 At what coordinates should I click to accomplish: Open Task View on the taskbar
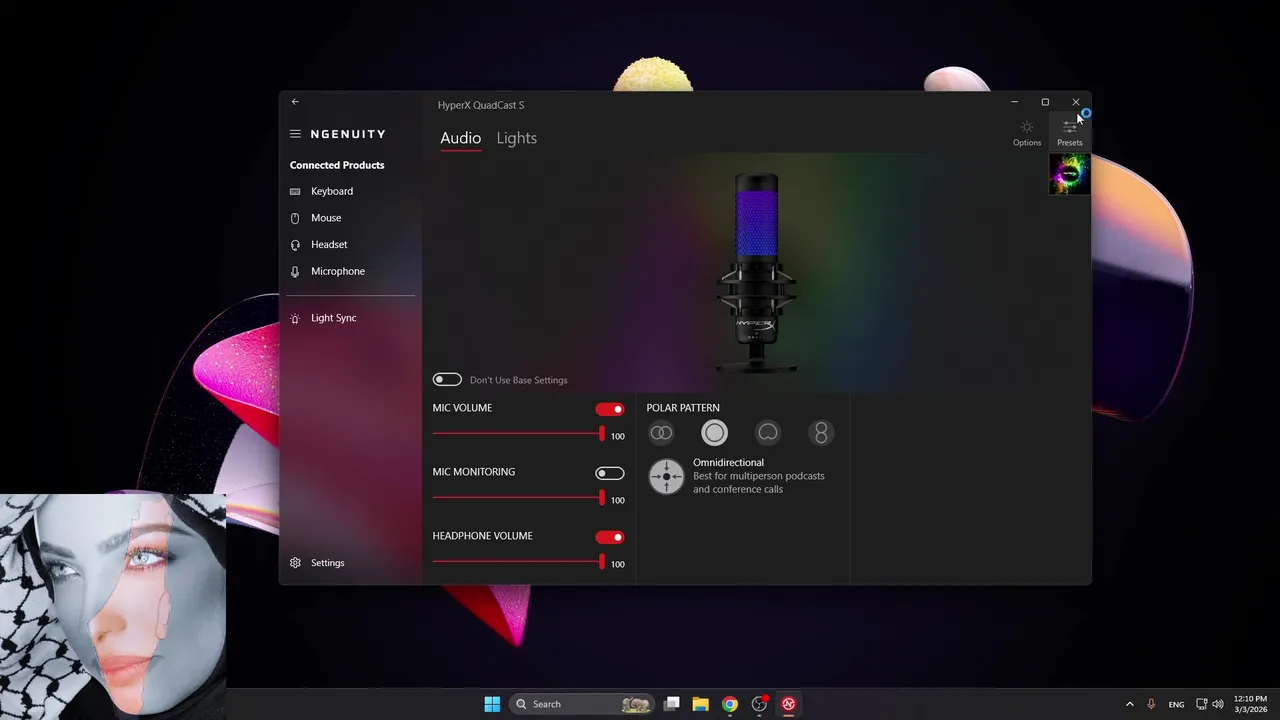pyautogui.click(x=672, y=704)
